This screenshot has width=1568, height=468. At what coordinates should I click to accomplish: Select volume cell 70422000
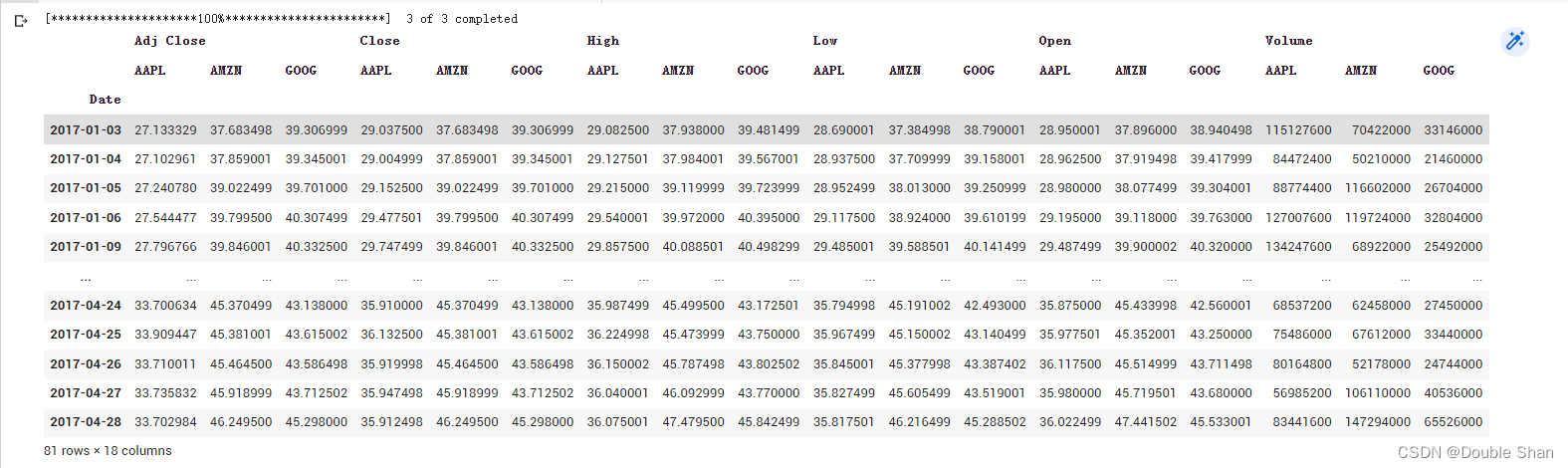[x=1381, y=129]
